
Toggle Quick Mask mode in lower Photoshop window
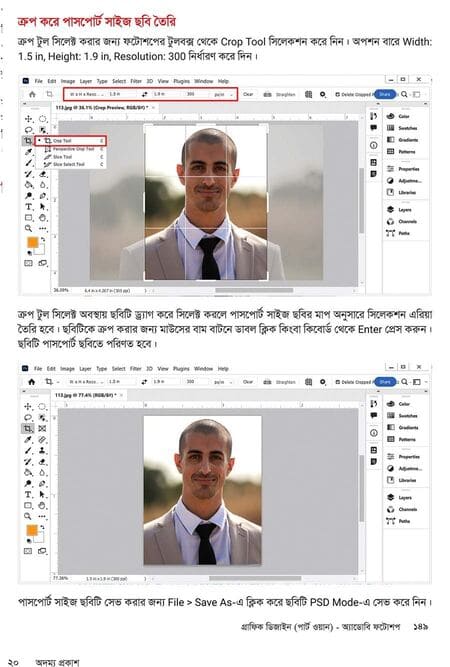point(28,551)
